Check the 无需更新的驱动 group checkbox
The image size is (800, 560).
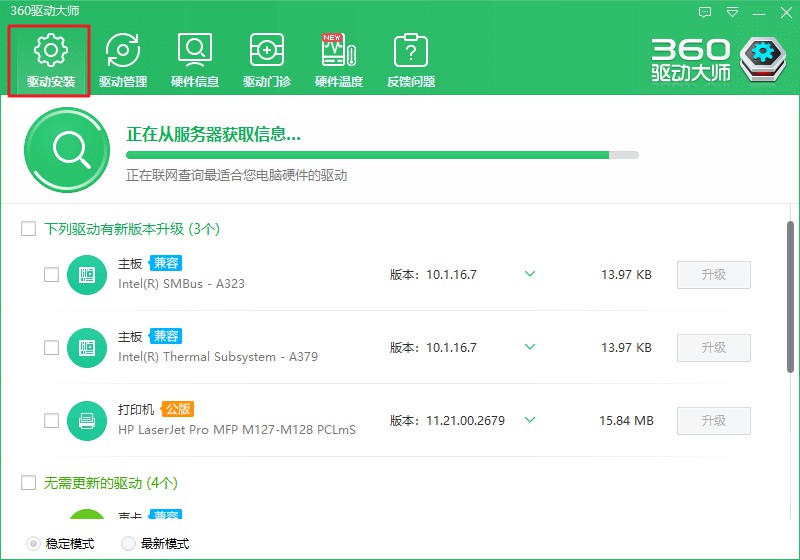tap(29, 482)
